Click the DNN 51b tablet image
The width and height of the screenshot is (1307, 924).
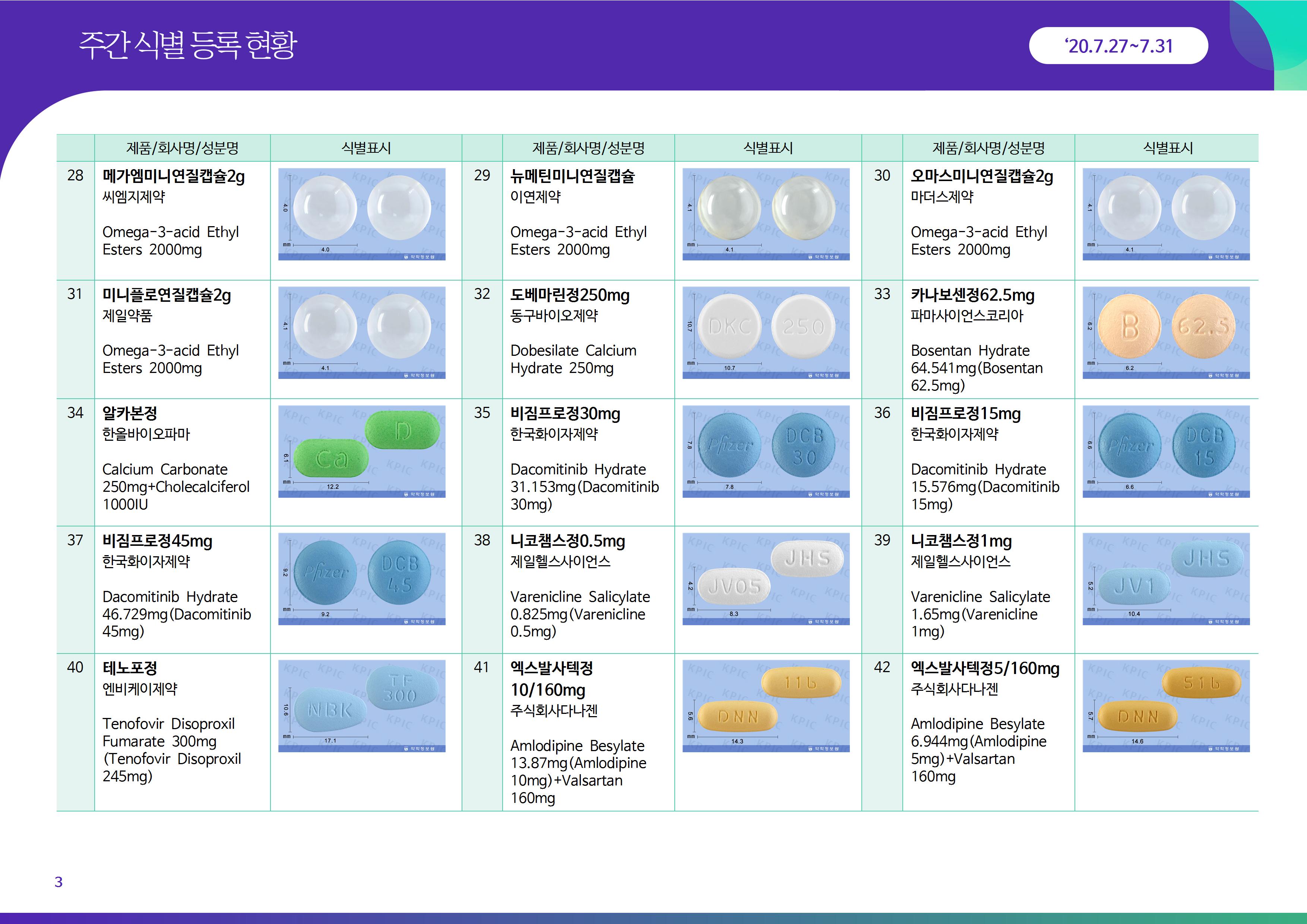(x=1166, y=706)
